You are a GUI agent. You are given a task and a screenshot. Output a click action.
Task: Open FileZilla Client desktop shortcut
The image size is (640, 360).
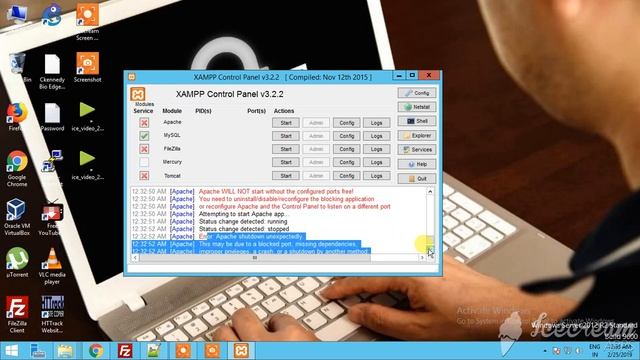17,314
